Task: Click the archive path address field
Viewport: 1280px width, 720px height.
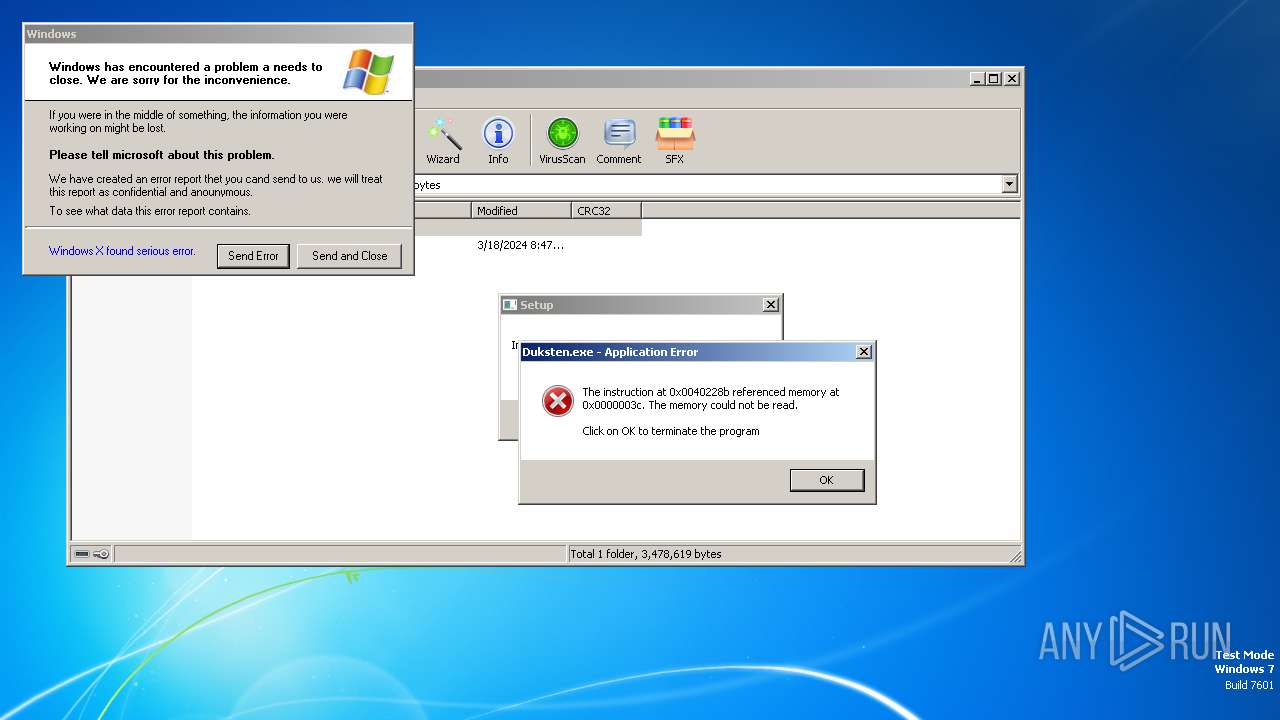Action: tap(707, 184)
